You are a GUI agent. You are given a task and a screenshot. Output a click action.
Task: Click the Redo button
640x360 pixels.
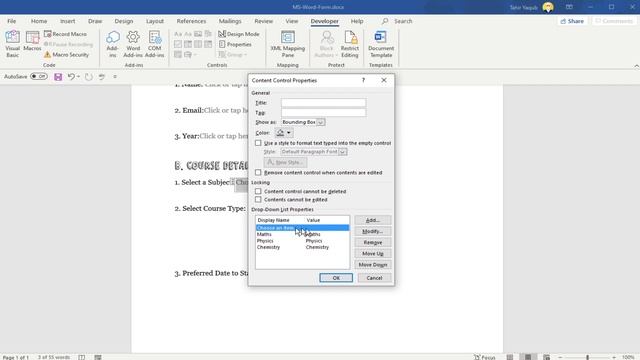point(89,77)
